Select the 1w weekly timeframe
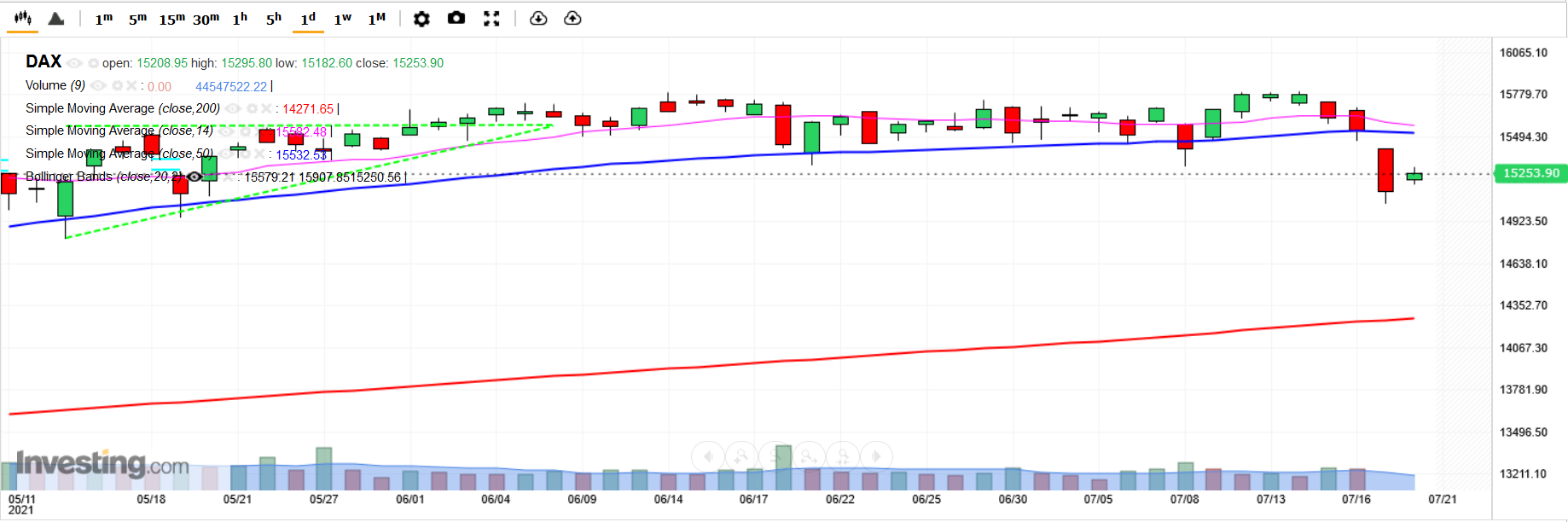 pyautogui.click(x=342, y=19)
